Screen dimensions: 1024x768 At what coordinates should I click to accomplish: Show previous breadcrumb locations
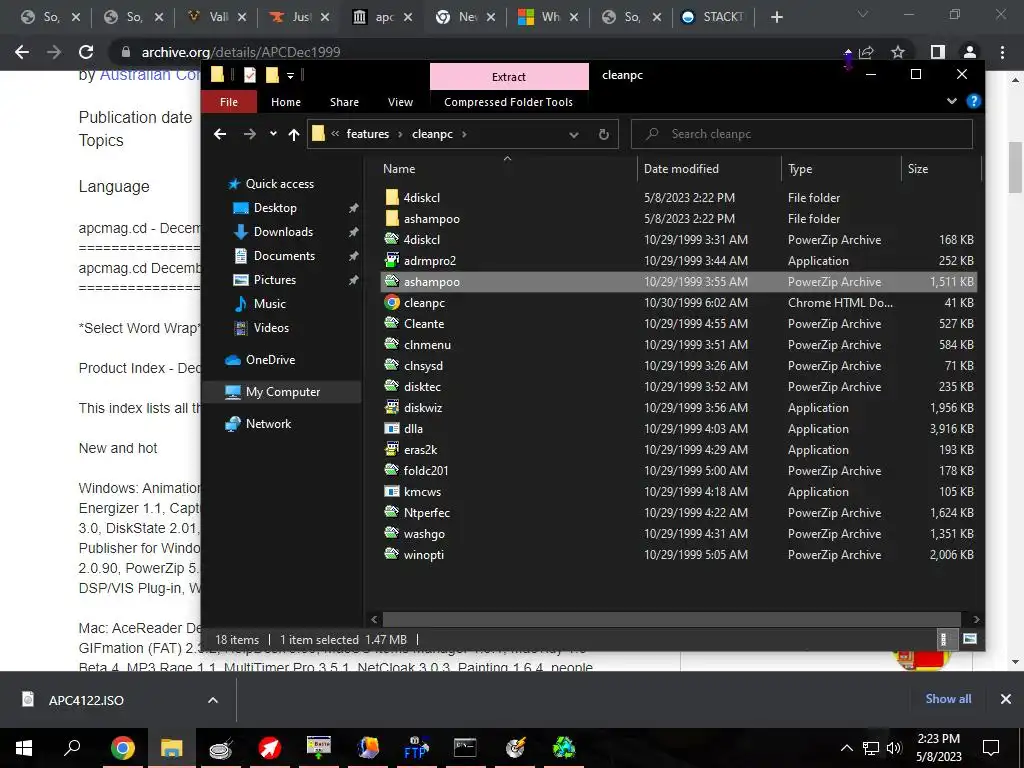[335, 134]
